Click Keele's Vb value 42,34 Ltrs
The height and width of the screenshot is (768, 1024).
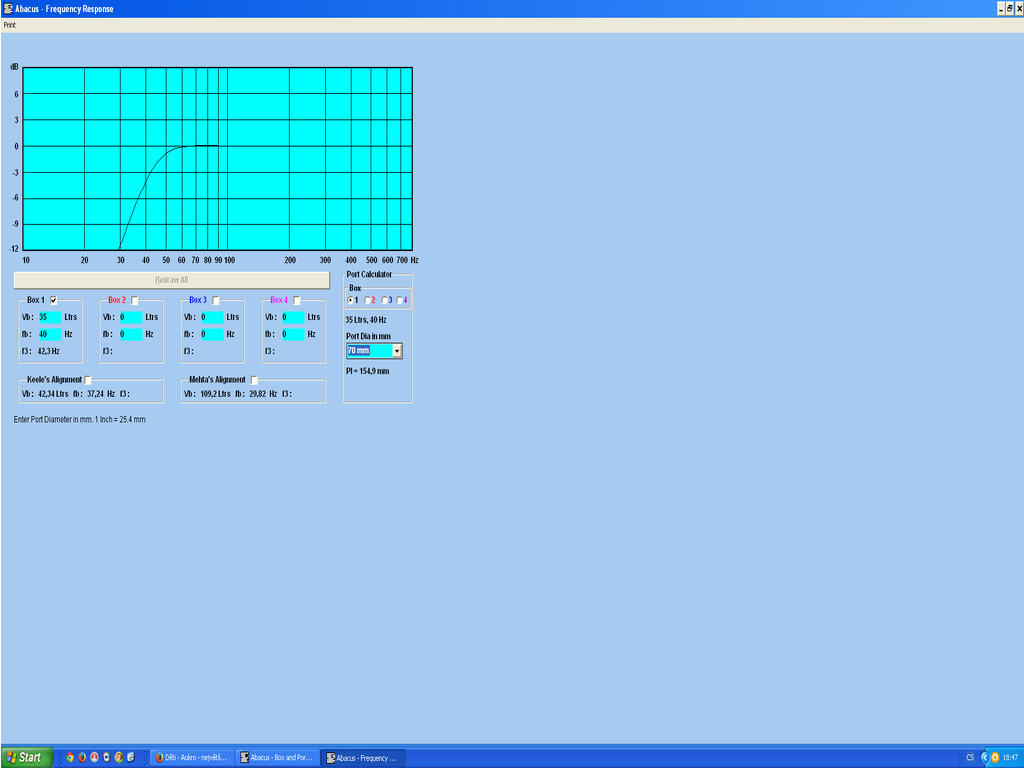(53, 394)
